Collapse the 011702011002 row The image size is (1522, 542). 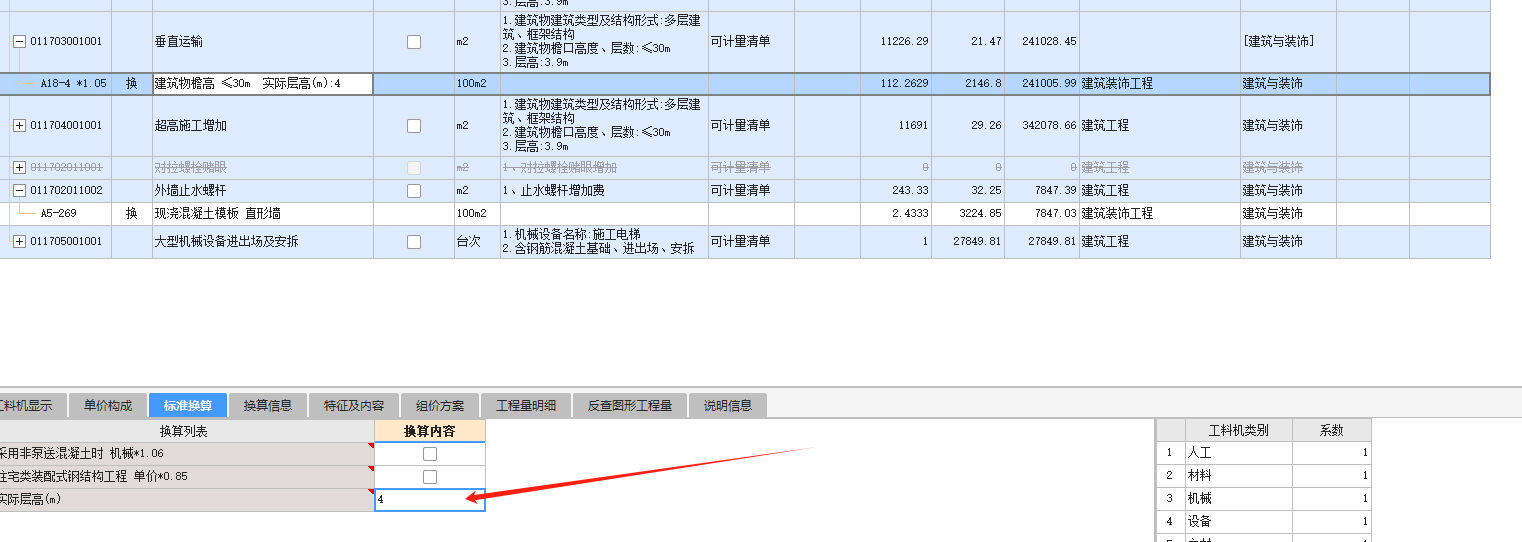[19, 190]
